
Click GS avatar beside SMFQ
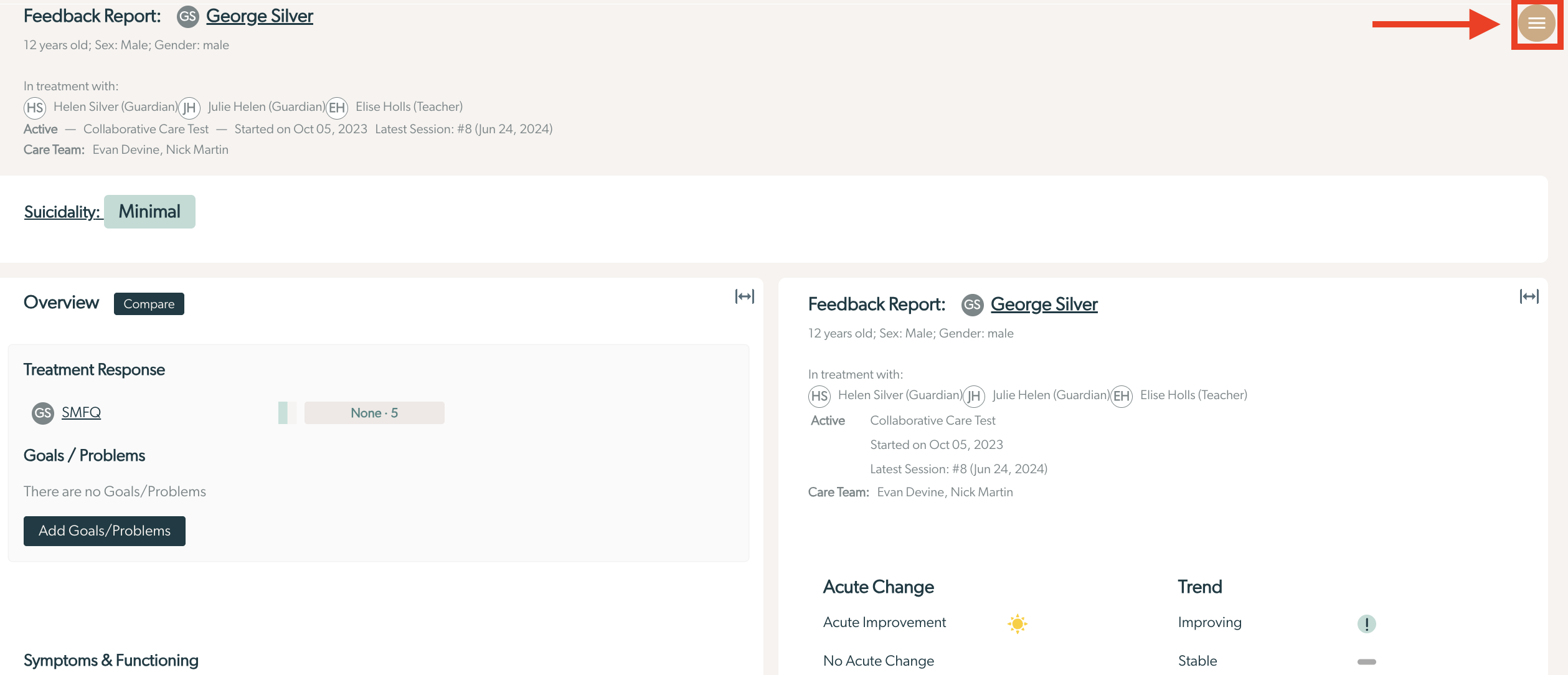pyautogui.click(x=43, y=413)
